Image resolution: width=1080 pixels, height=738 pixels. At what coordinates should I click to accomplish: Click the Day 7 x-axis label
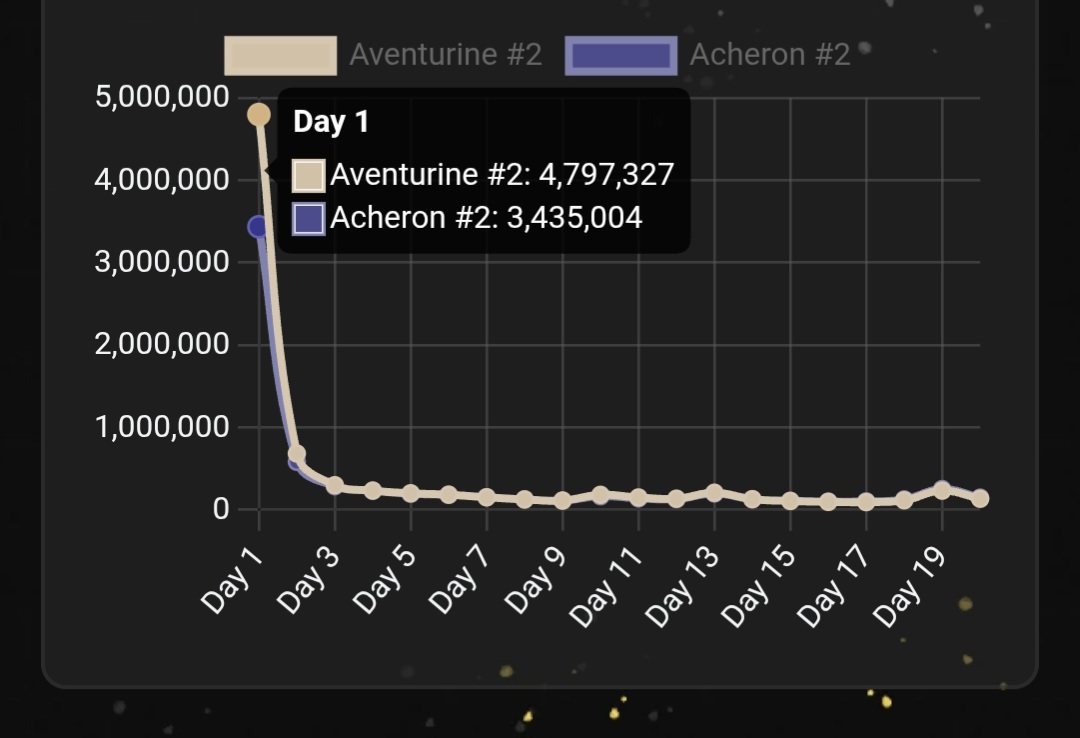[460, 580]
